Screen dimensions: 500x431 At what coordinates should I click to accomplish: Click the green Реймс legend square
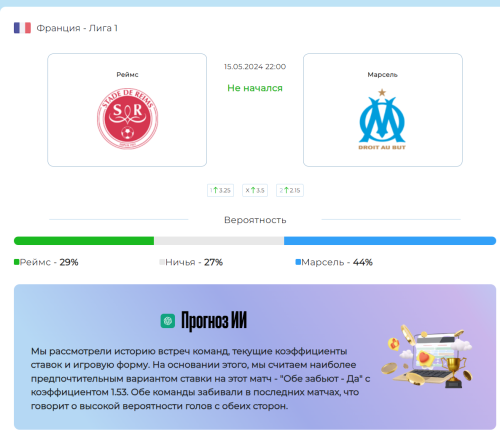coord(17,262)
